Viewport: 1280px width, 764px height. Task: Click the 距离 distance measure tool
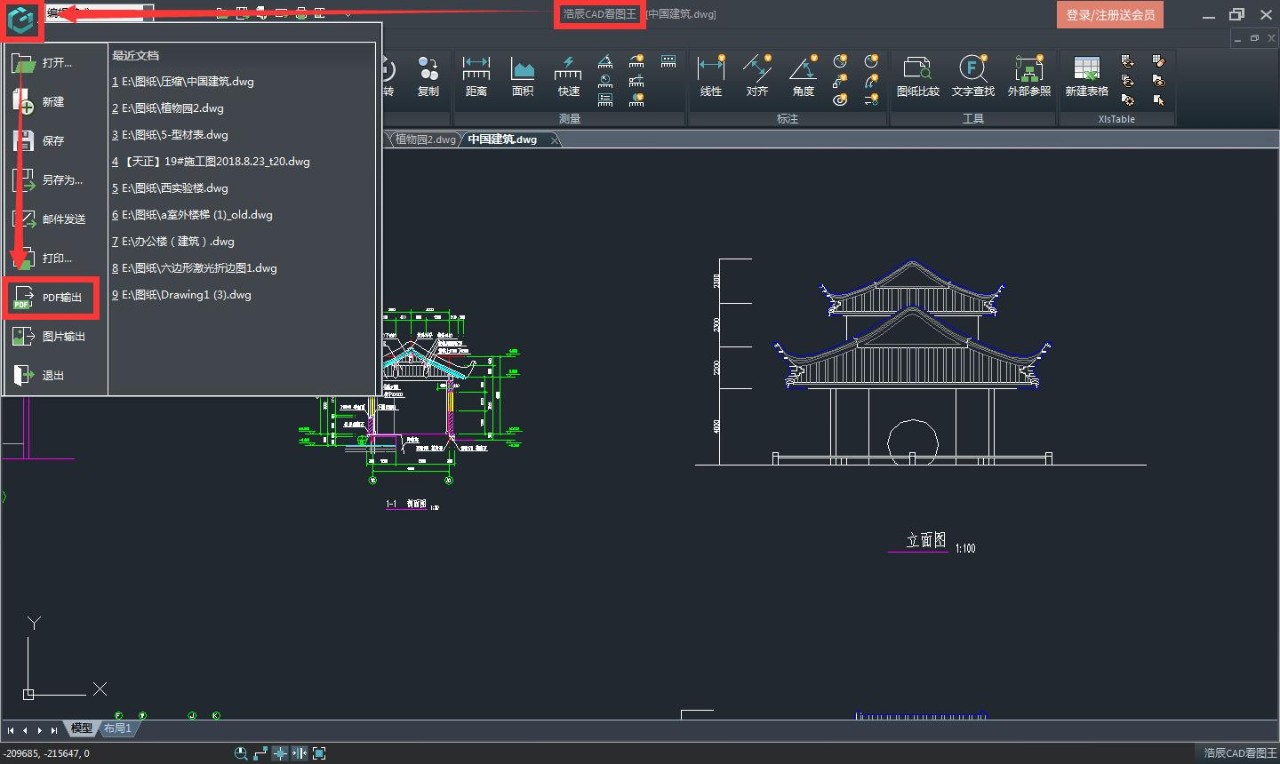476,76
